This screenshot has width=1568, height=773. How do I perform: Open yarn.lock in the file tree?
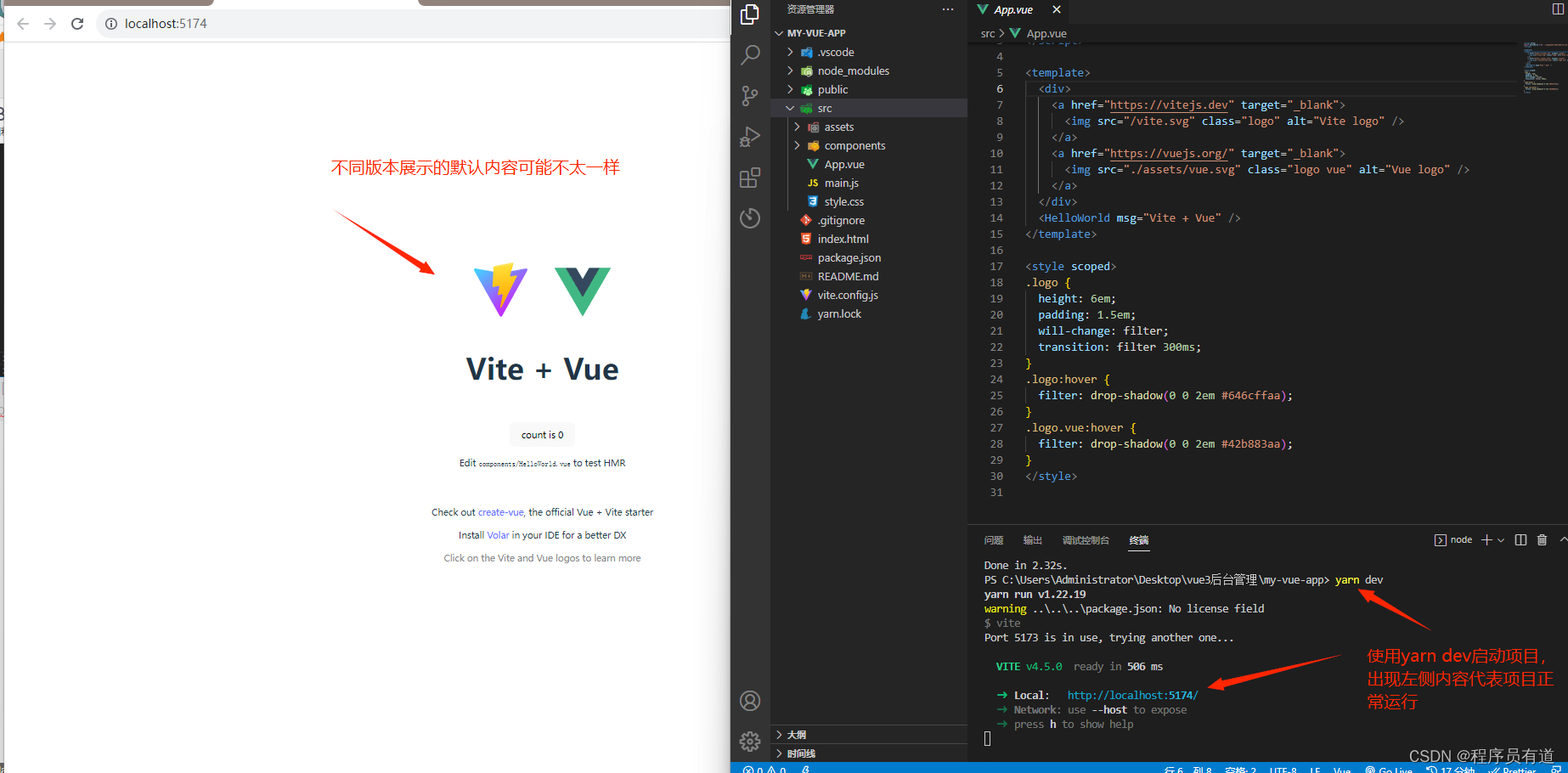click(x=839, y=313)
